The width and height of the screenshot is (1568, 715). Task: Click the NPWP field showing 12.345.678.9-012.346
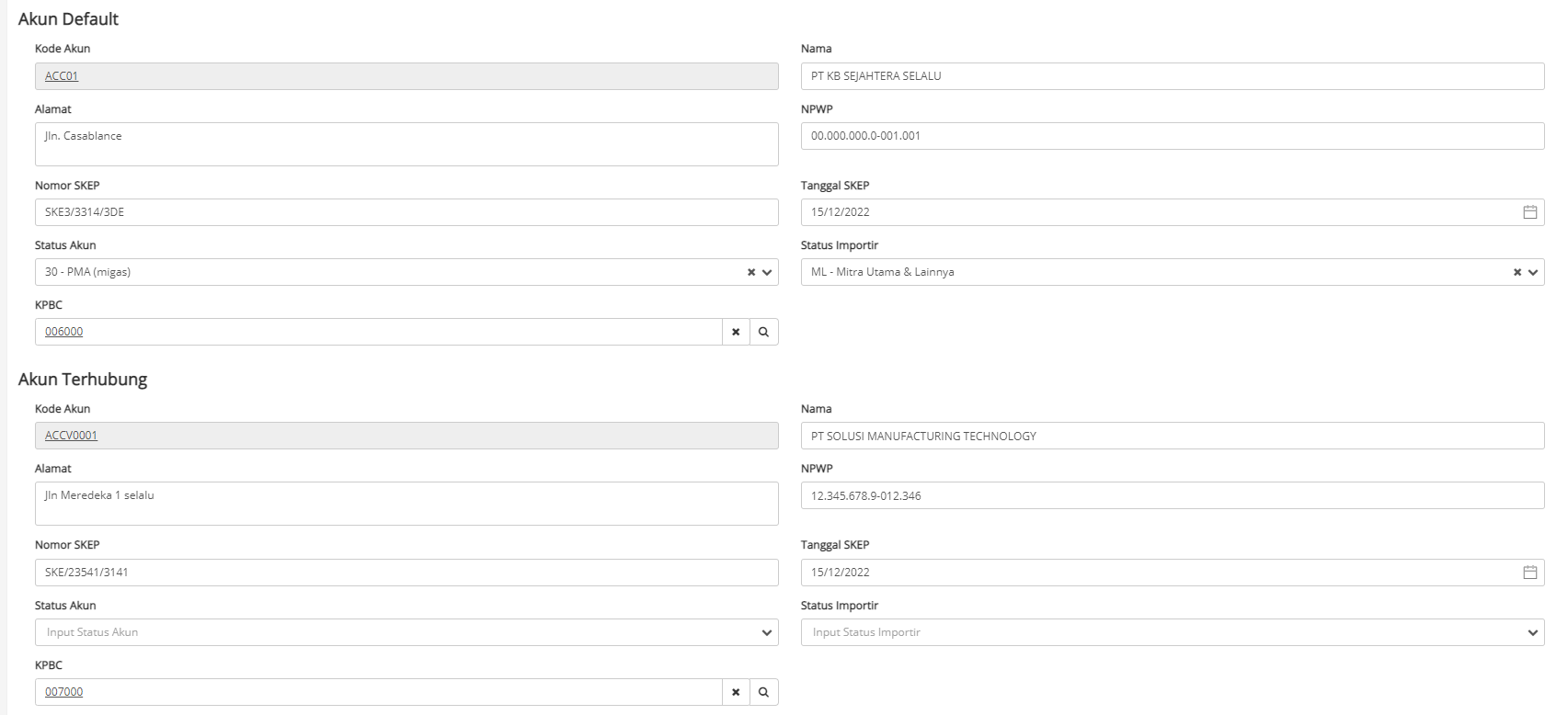coord(1172,495)
